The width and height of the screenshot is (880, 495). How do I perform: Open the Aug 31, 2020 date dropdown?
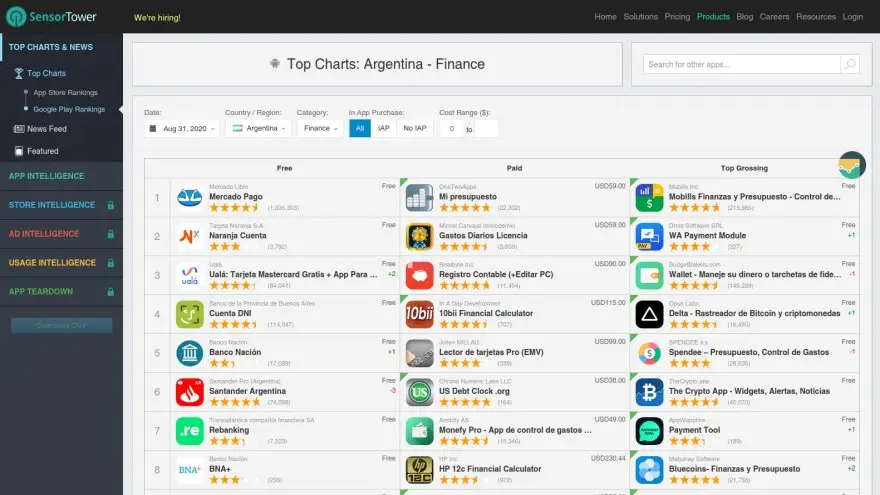182,129
